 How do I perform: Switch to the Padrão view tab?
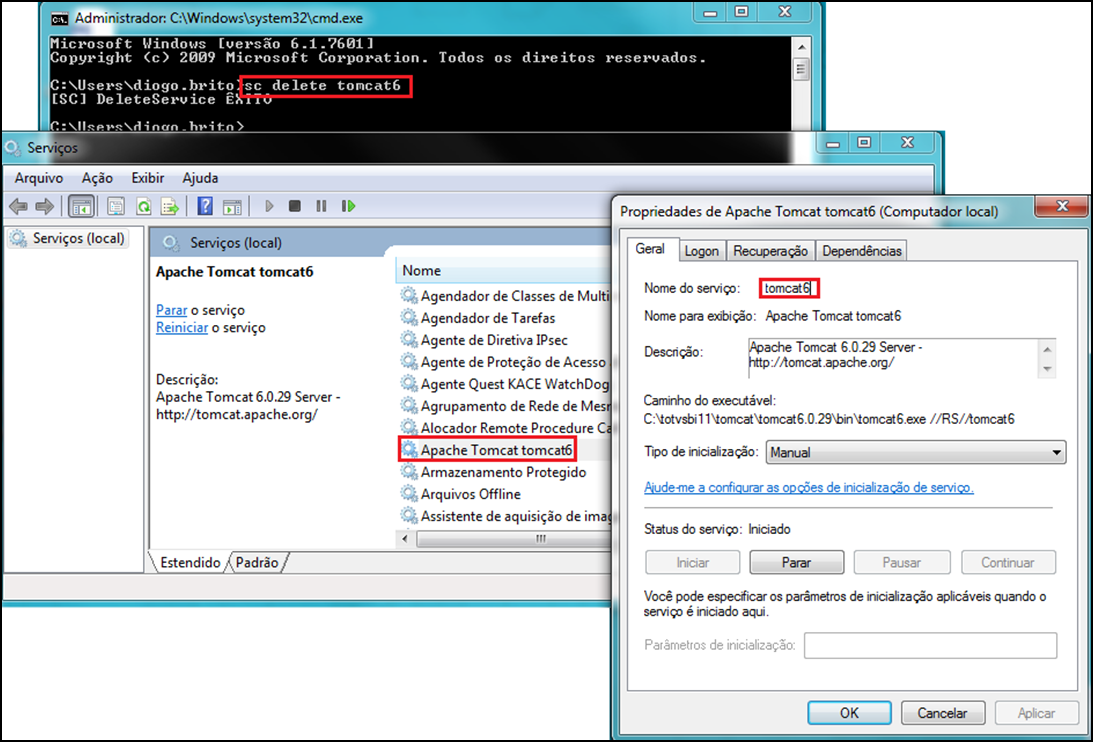(257, 562)
